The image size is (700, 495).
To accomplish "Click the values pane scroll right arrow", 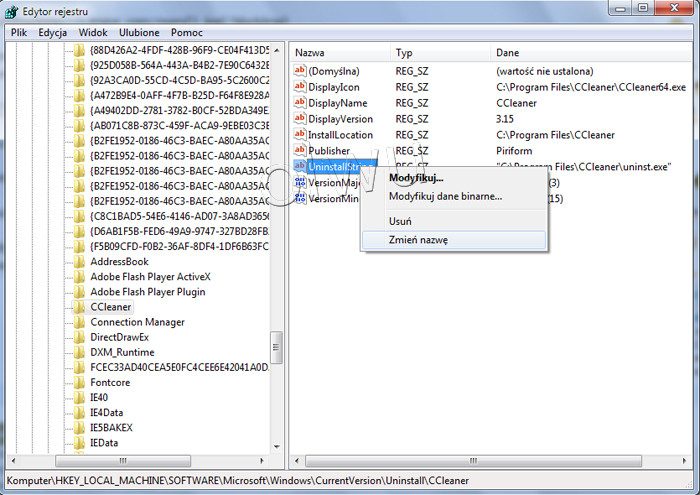I will [x=684, y=461].
